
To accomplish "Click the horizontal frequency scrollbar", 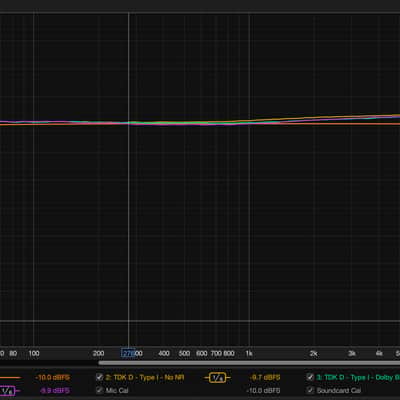I will (x=249, y=363).
